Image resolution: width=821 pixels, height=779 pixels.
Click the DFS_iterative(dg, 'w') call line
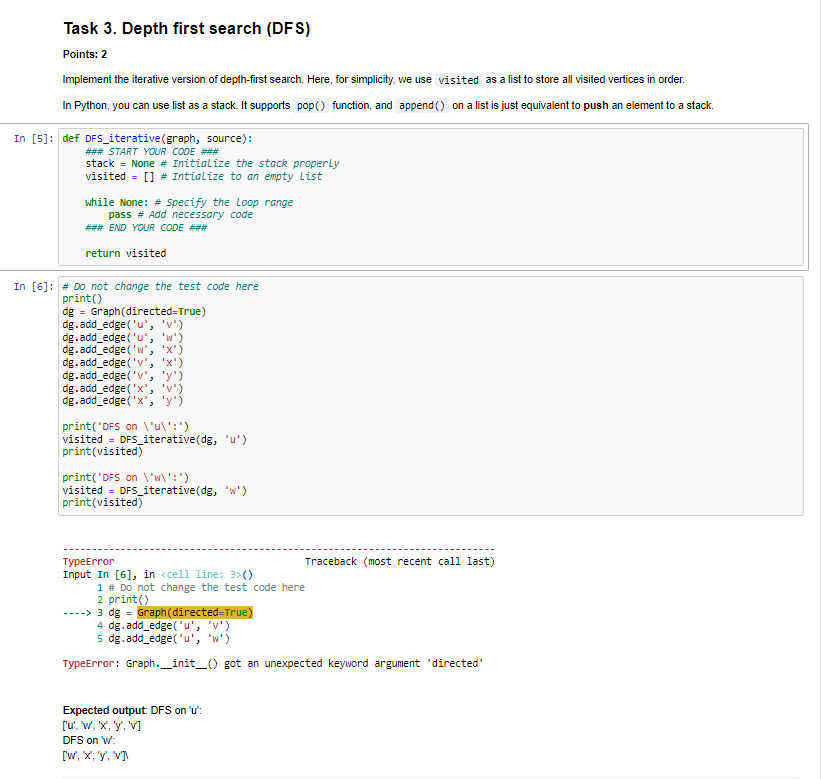154,491
